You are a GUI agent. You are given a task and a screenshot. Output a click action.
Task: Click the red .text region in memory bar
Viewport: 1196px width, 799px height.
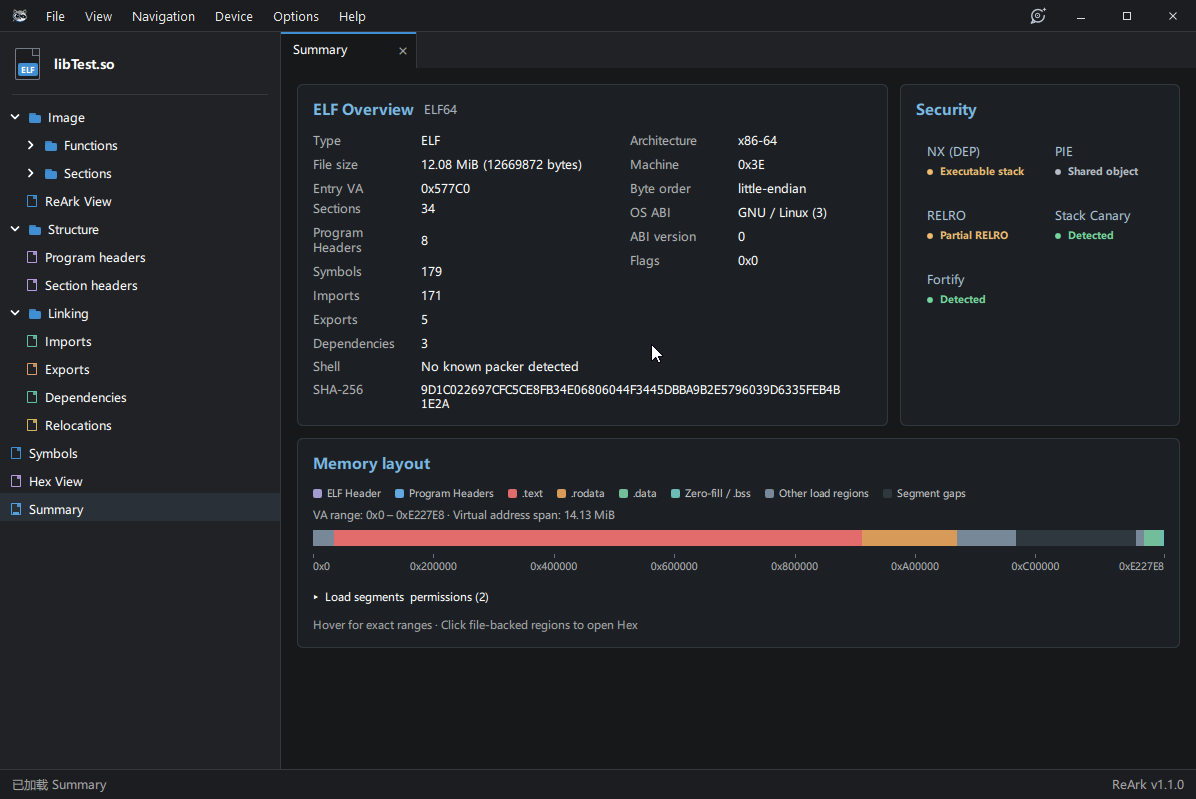pos(598,538)
